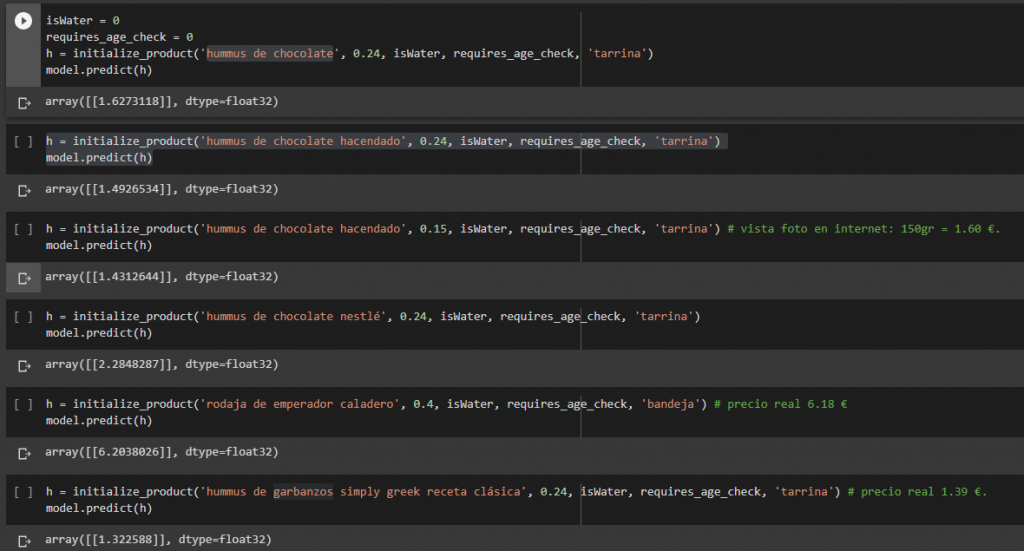Run the 'rodaja de emperador caladero' cell
The width and height of the screenshot is (1024, 551).
coord(24,404)
